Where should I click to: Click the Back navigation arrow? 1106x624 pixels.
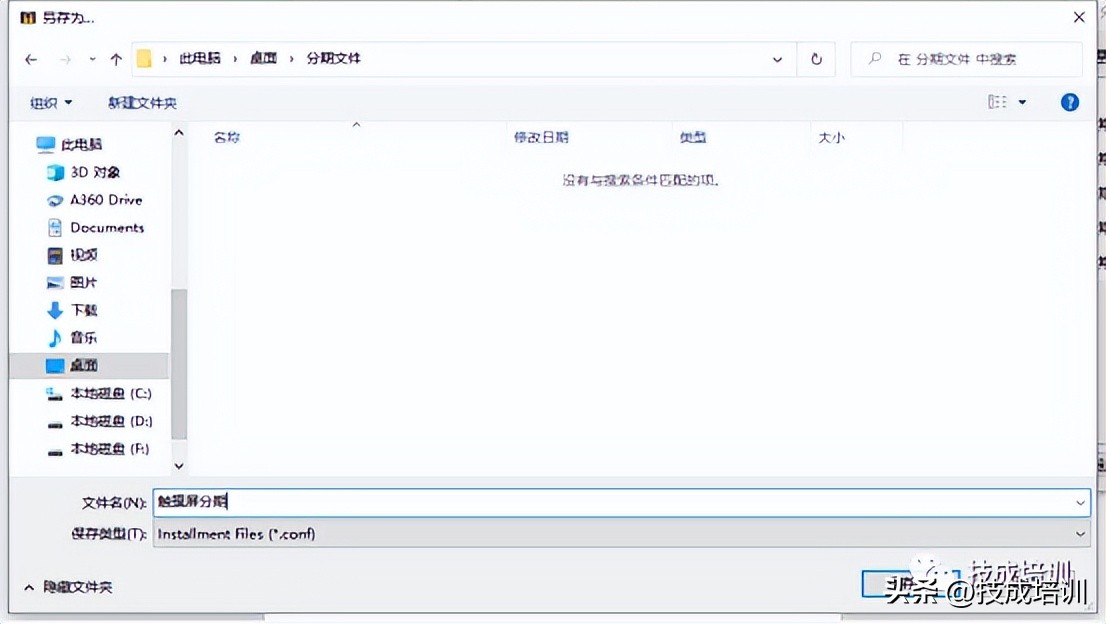pos(31,59)
